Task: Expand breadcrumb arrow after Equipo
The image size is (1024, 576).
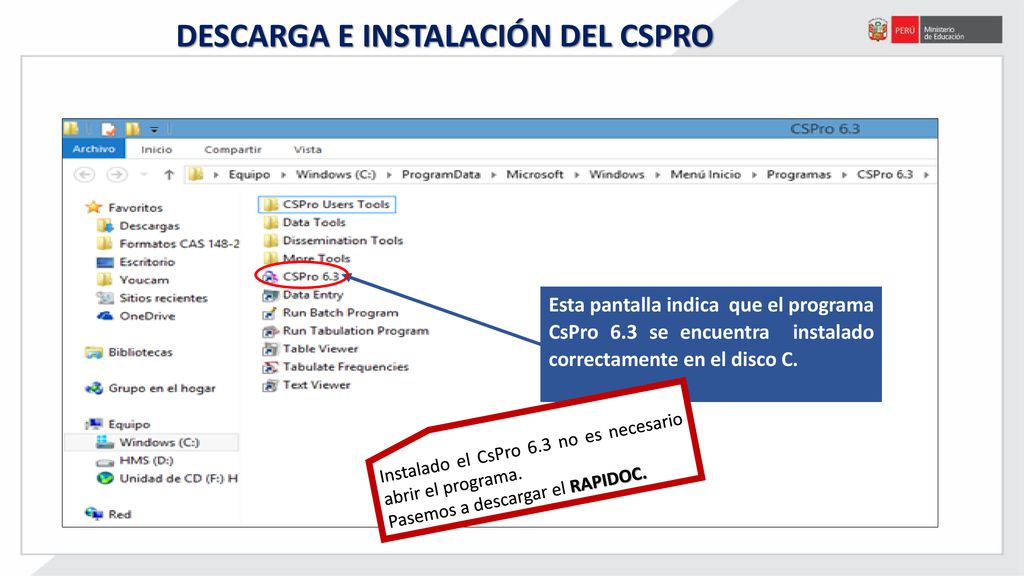Action: (x=283, y=175)
